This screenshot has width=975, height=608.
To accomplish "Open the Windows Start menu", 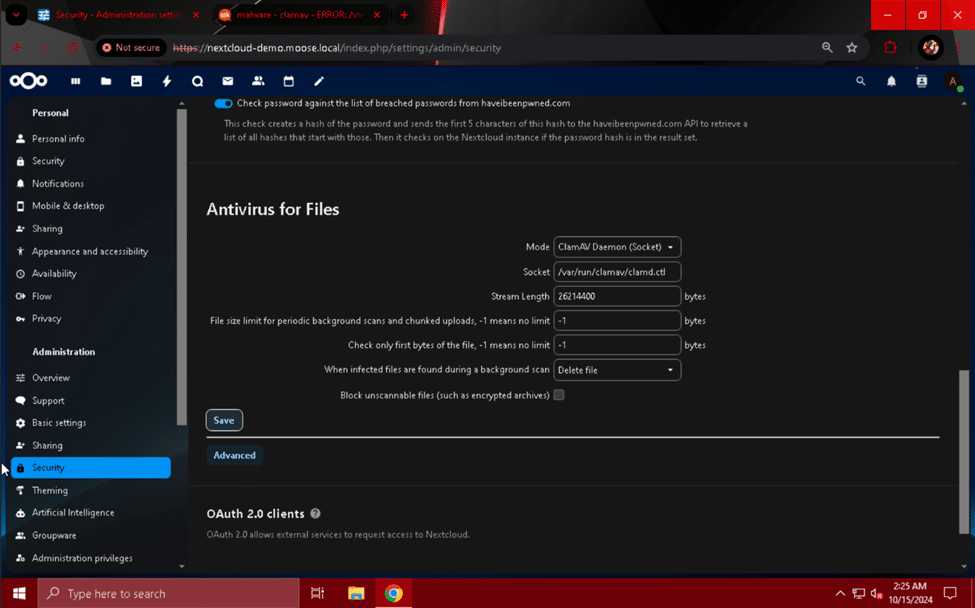I will (19, 593).
